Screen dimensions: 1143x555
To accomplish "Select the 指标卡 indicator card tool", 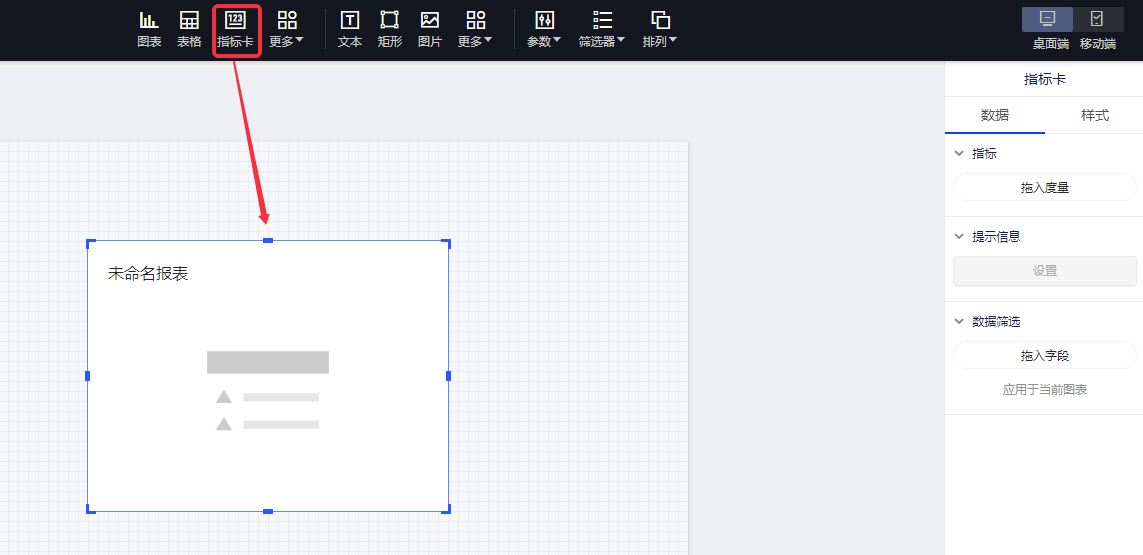I will 235,29.
